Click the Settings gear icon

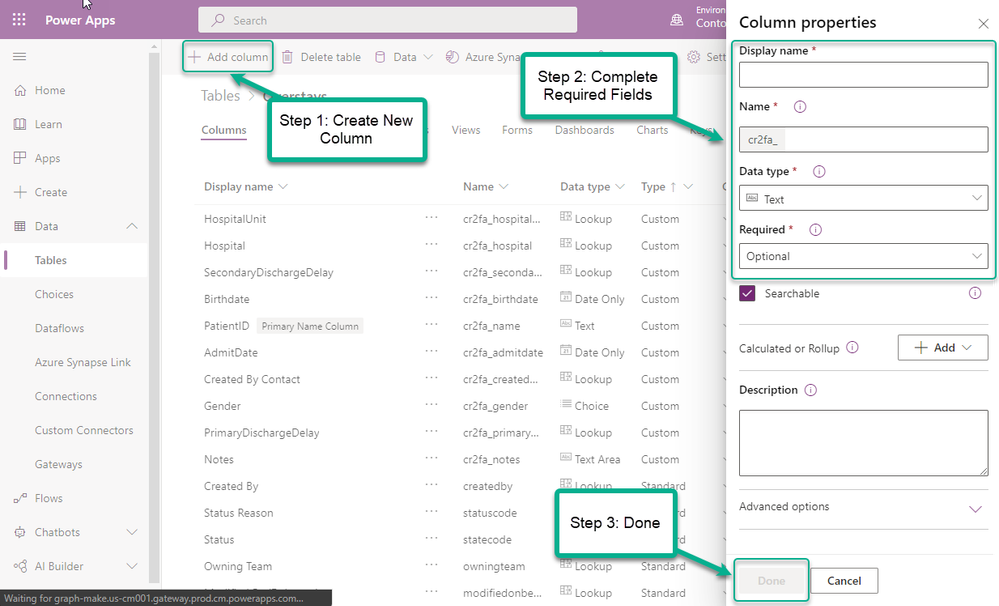(693, 57)
